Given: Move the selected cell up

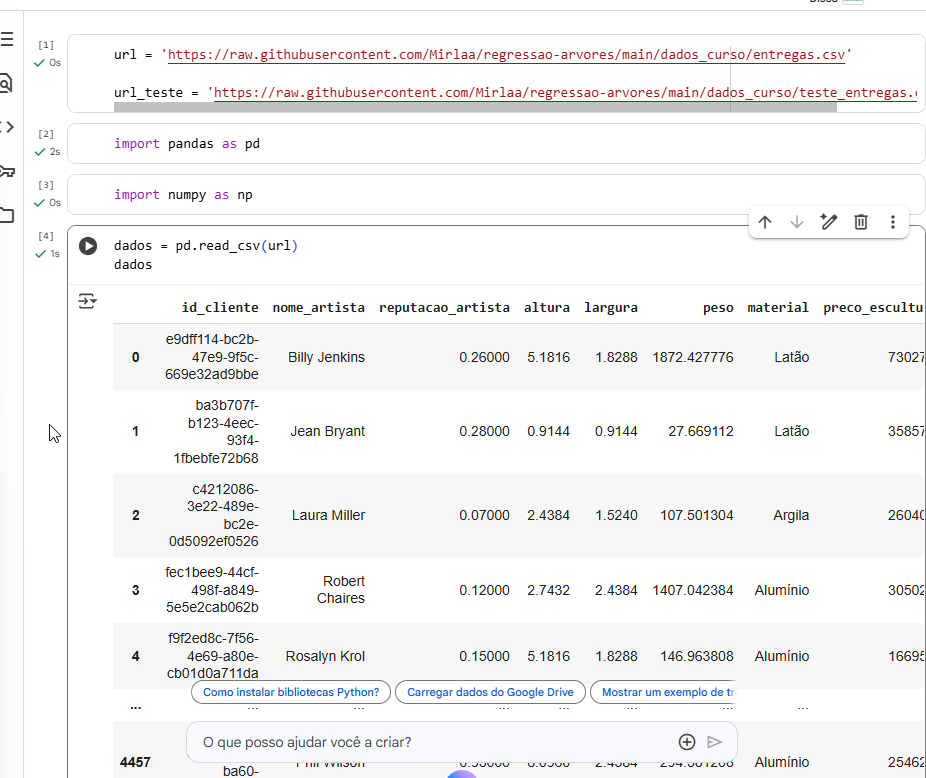Looking at the screenshot, I should tap(765, 222).
